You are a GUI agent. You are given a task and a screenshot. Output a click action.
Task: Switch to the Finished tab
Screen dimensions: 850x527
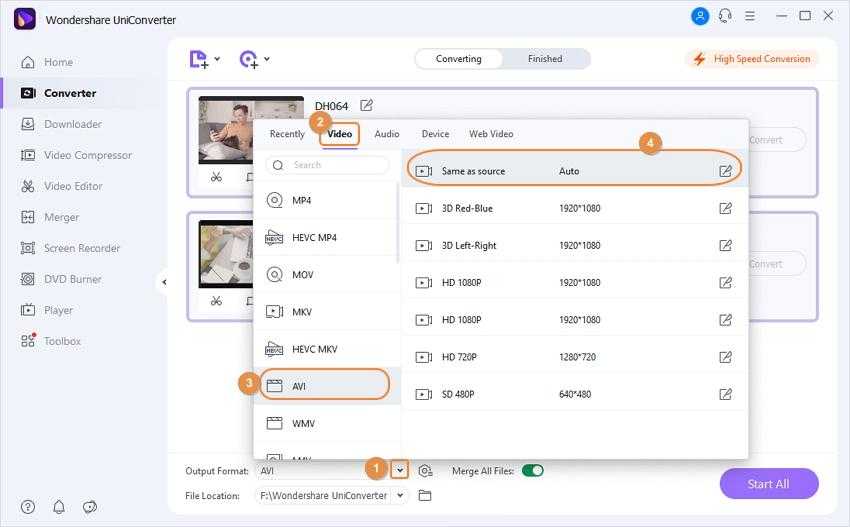(x=545, y=59)
